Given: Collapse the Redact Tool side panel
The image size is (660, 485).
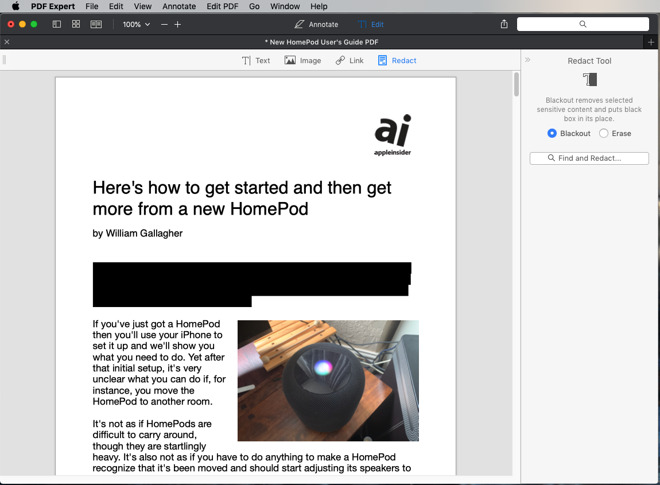Looking at the screenshot, I should click(x=527, y=60).
